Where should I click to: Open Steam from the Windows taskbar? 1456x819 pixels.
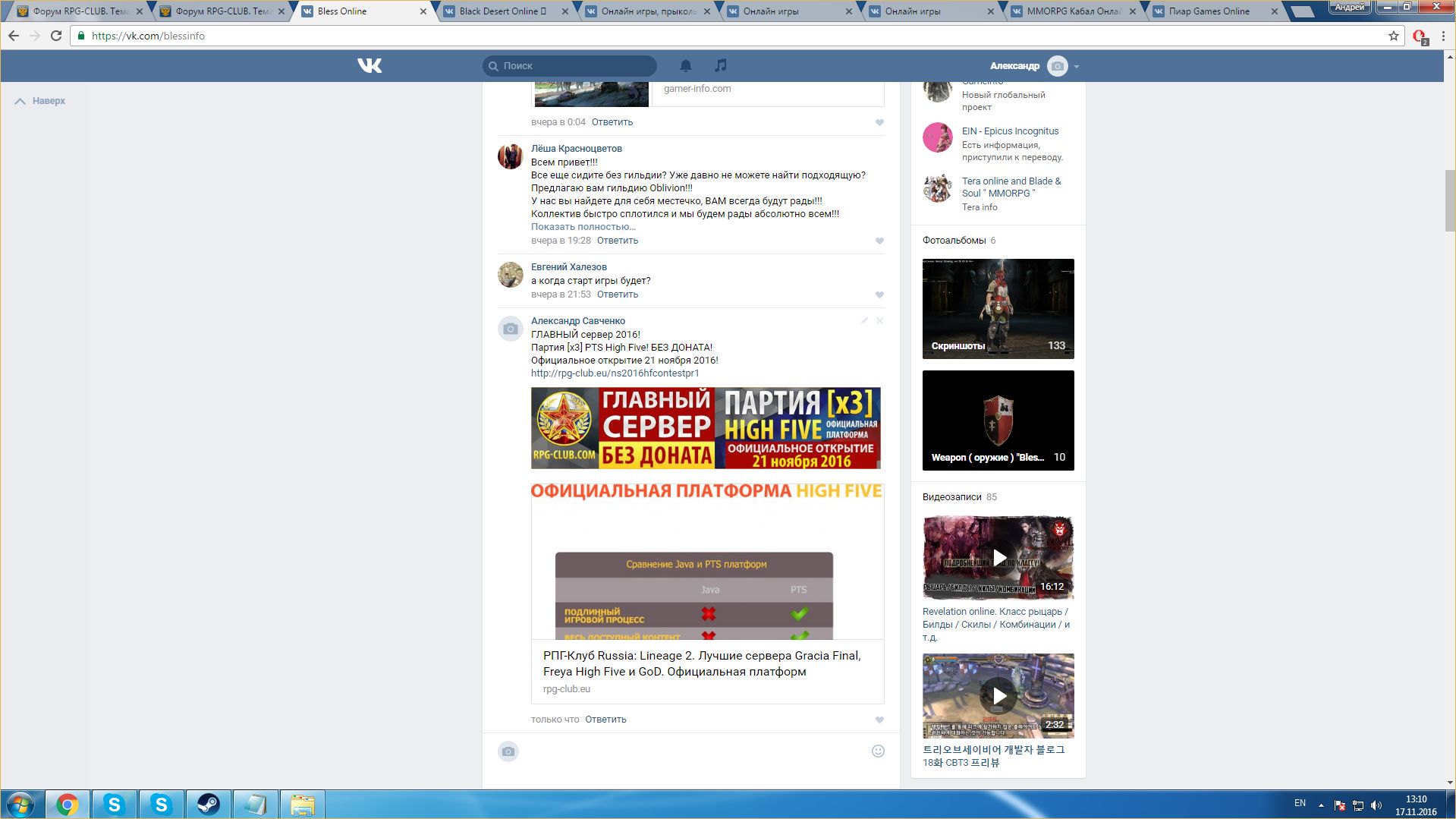[208, 804]
